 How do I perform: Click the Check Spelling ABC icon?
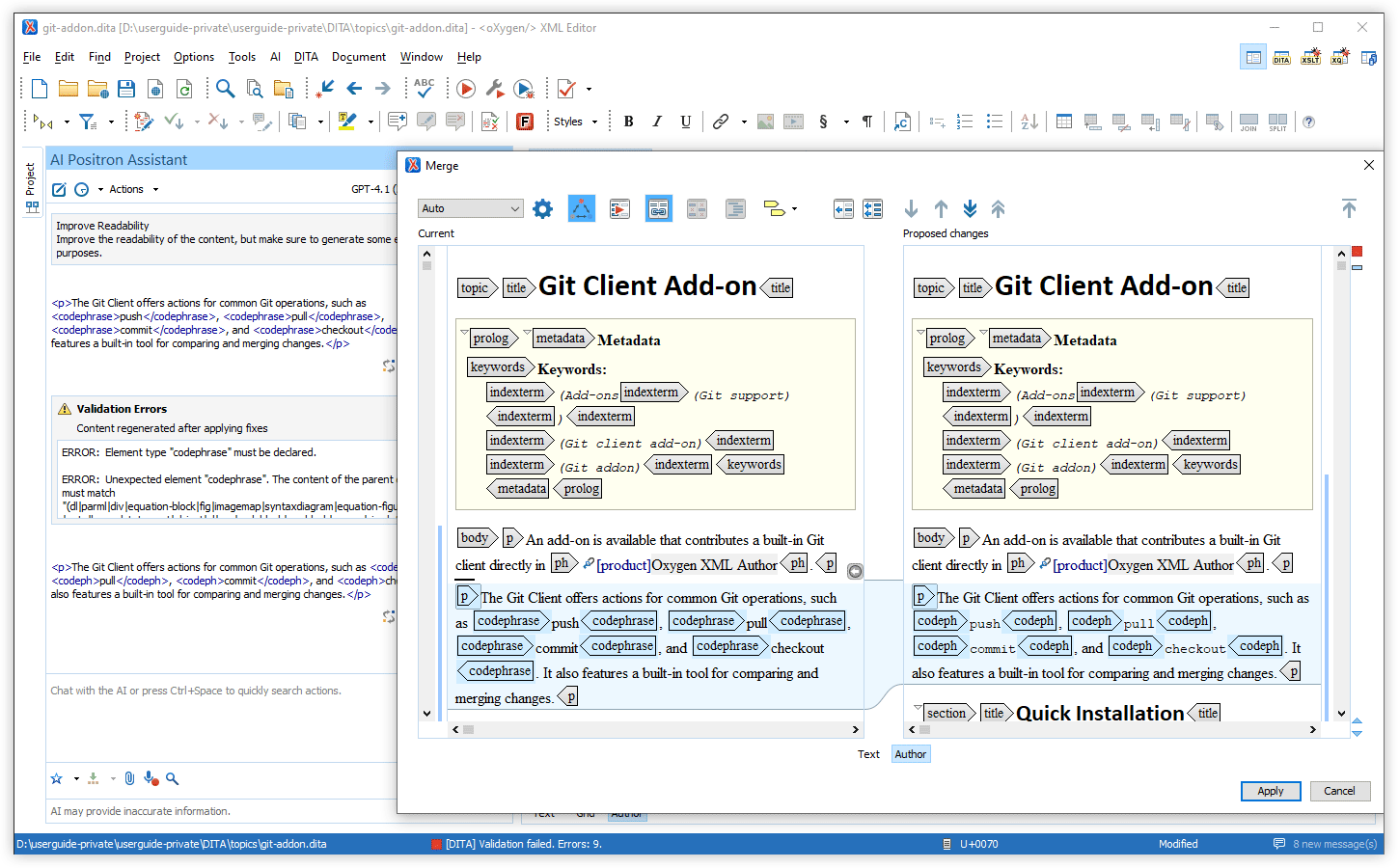click(424, 89)
